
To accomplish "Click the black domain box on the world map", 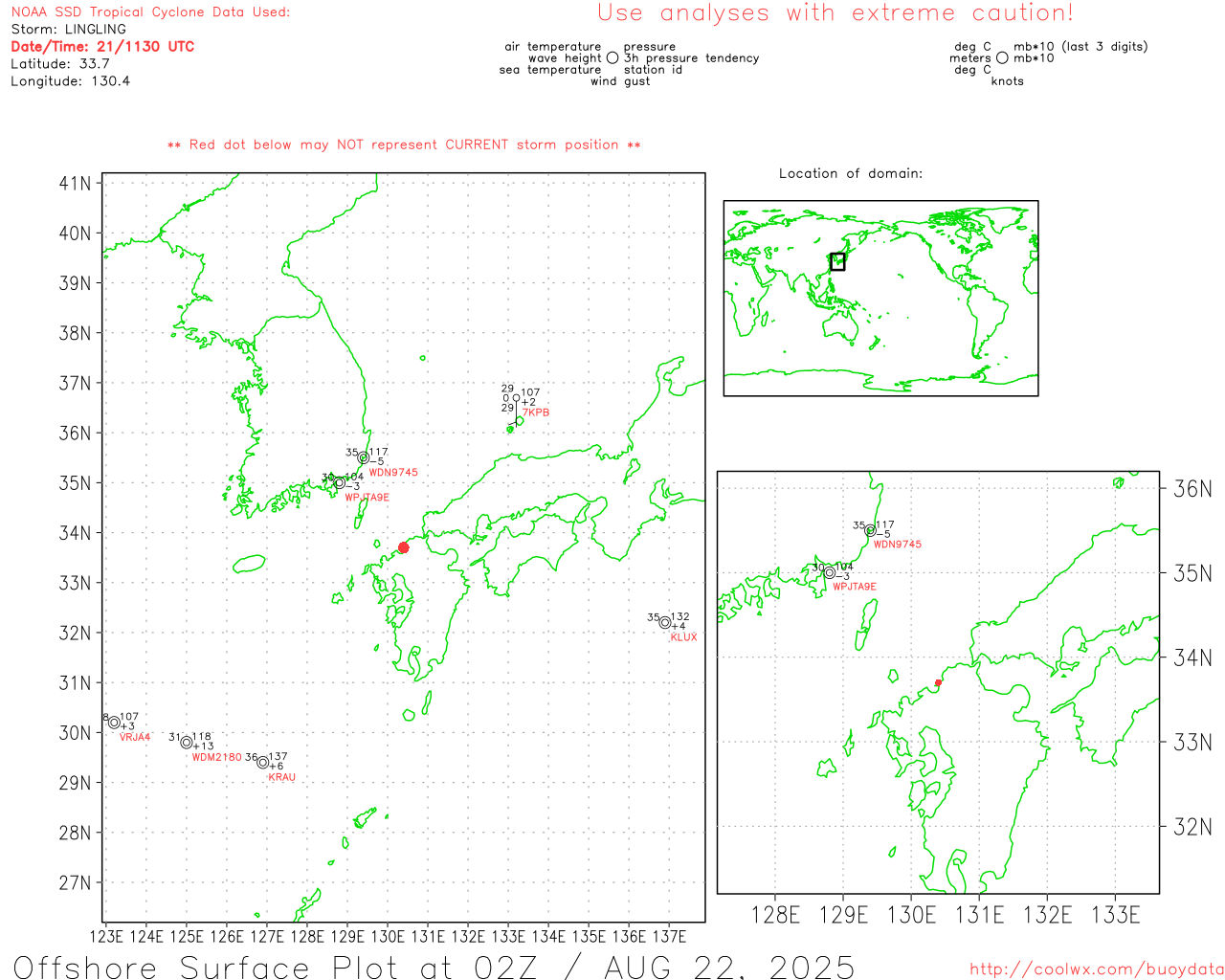I will pos(837,261).
